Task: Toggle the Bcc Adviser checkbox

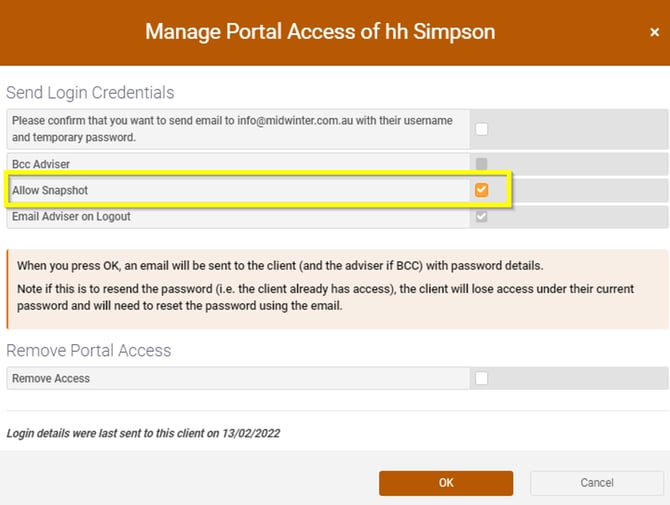Action: tap(482, 164)
